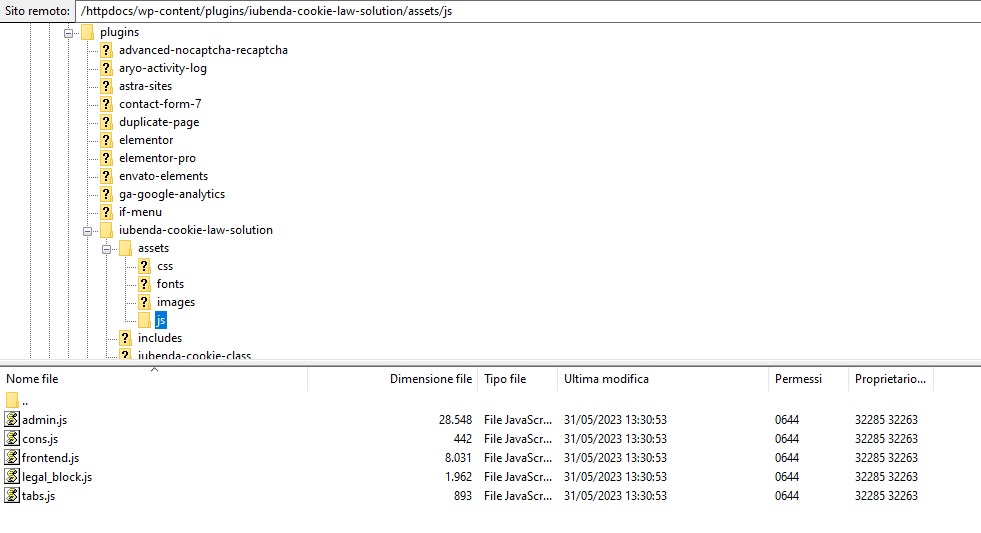
Task: Select the envato-elements folder
Action: 163,176
